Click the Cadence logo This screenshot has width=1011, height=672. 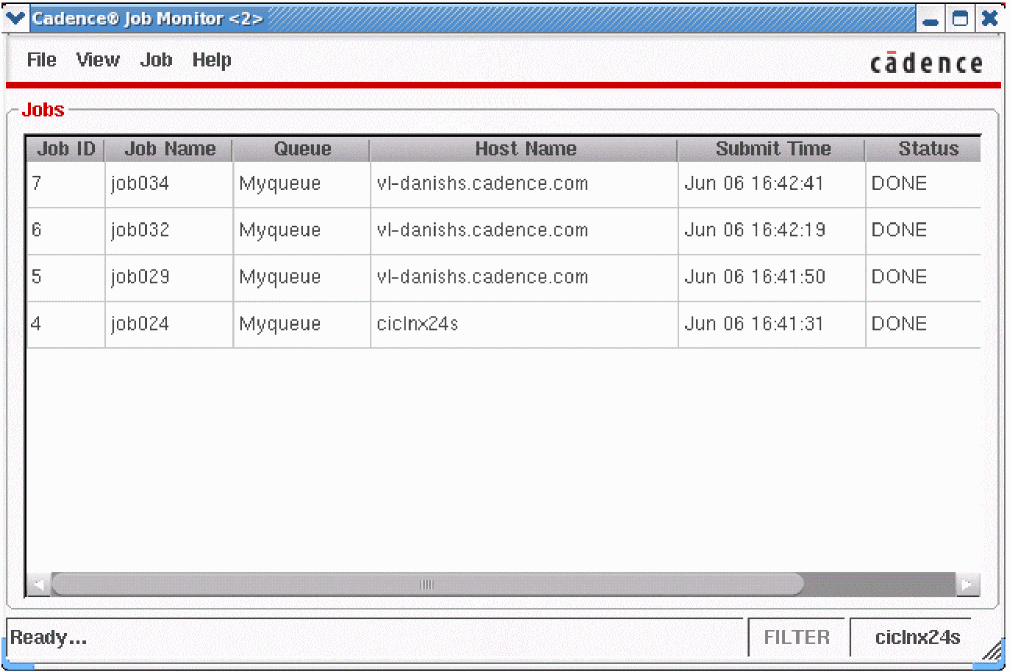pos(926,63)
